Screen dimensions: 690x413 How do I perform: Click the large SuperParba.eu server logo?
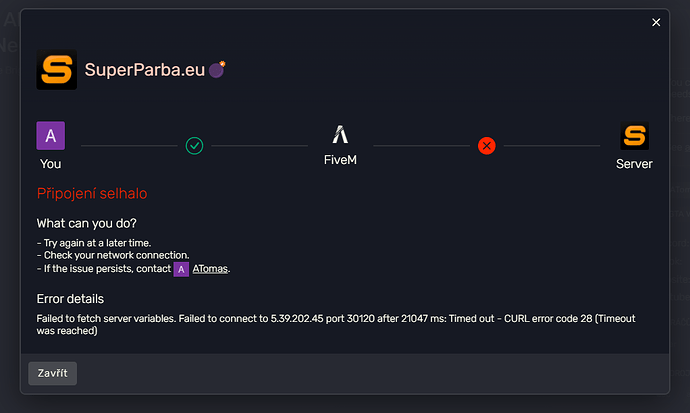tap(57, 69)
